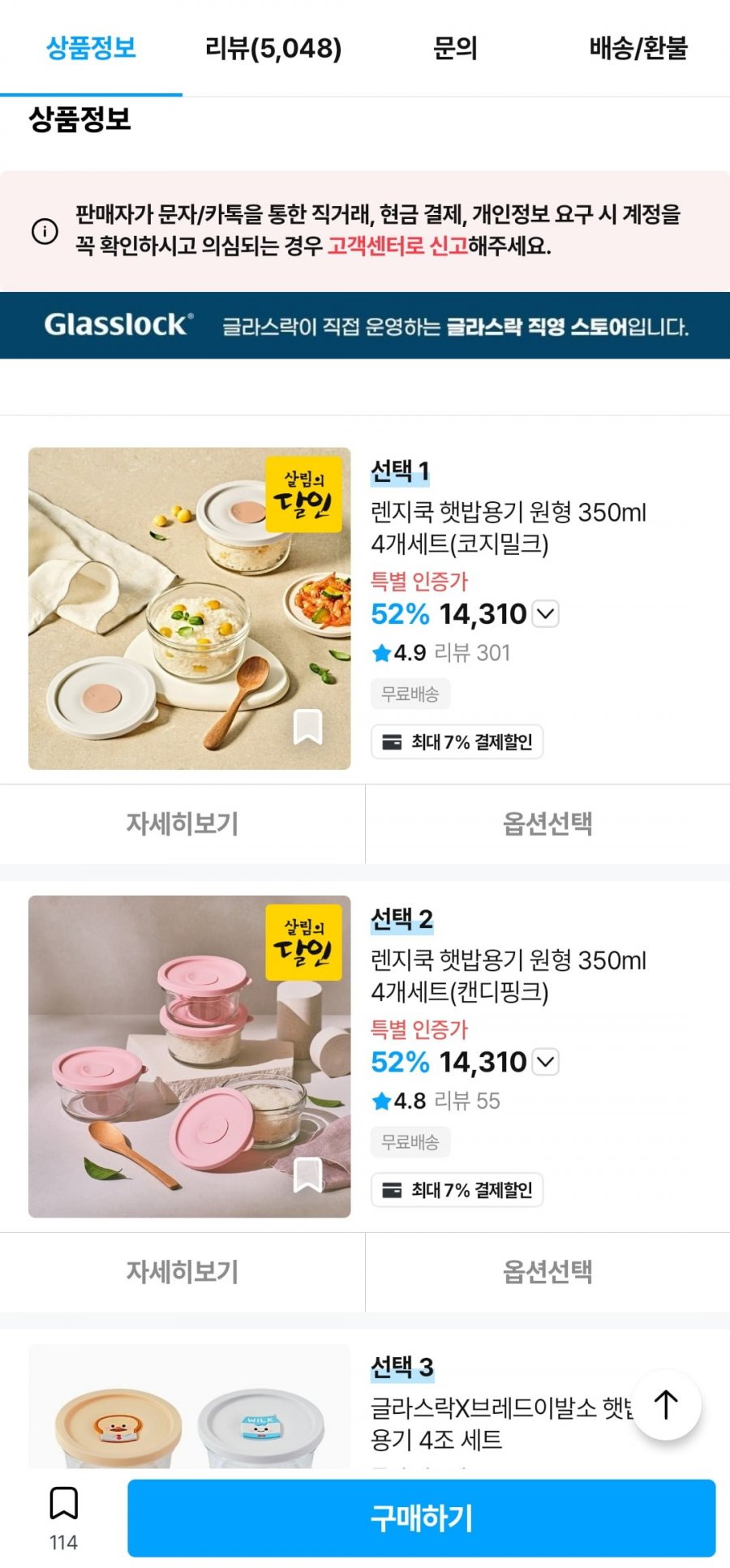This screenshot has width=730, height=1568.
Task: Toggle bookmark on the 코지밀크 product image
Action: pyautogui.click(x=307, y=727)
